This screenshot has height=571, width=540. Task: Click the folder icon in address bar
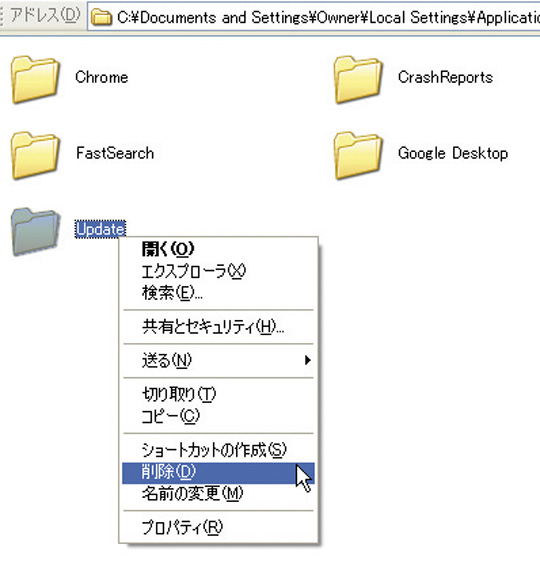coord(101,17)
